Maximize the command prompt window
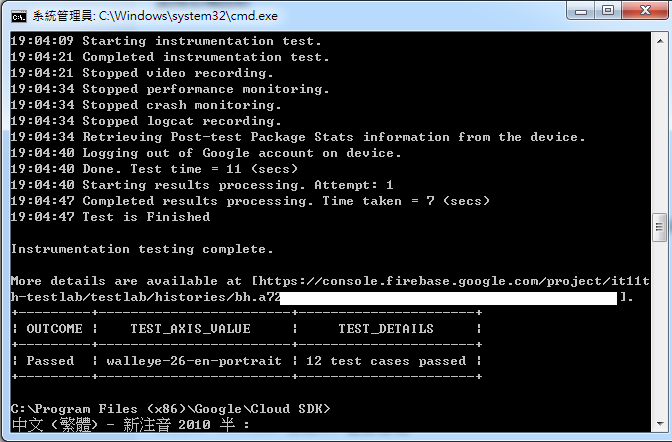 click(608, 11)
